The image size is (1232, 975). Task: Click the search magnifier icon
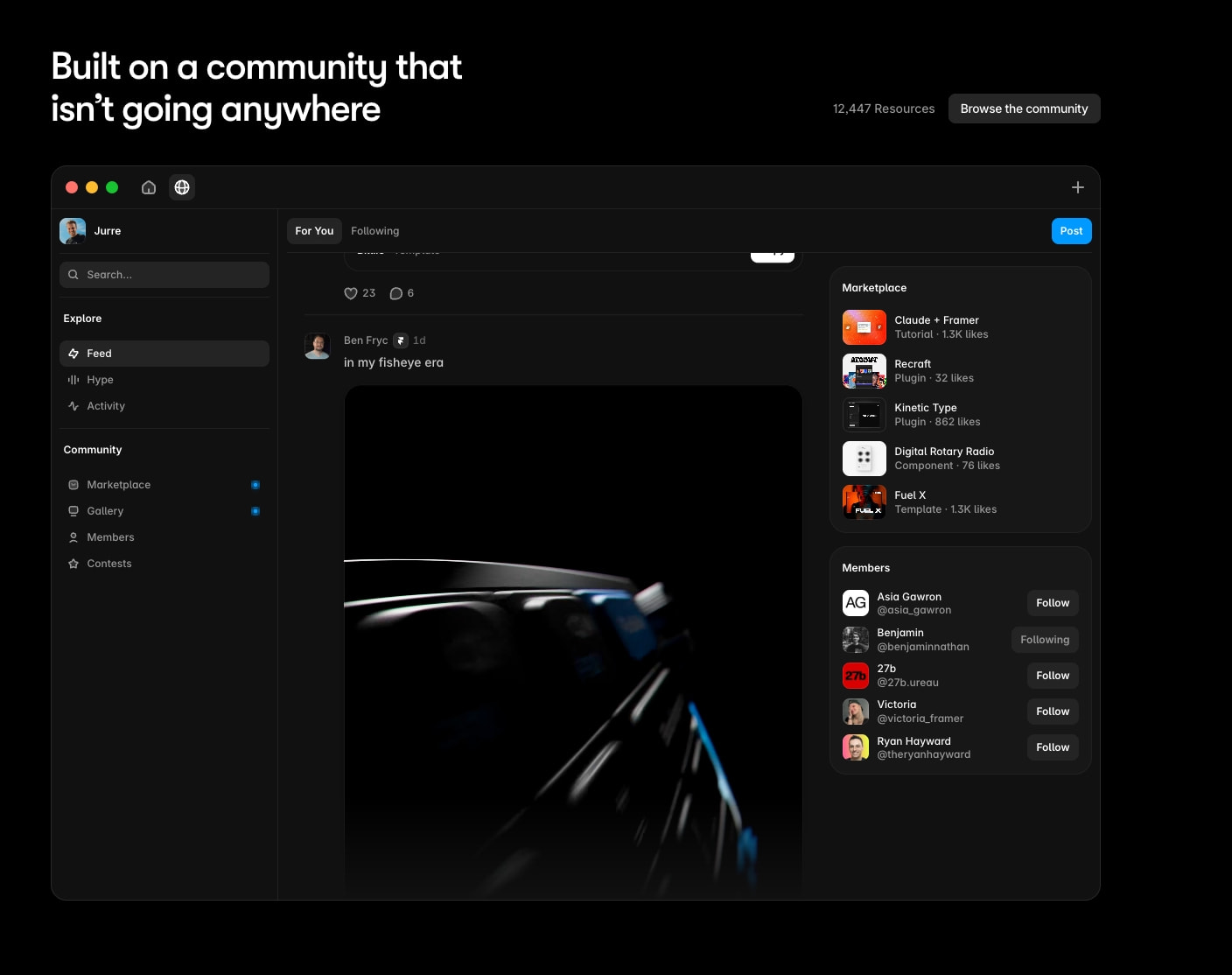(x=73, y=275)
